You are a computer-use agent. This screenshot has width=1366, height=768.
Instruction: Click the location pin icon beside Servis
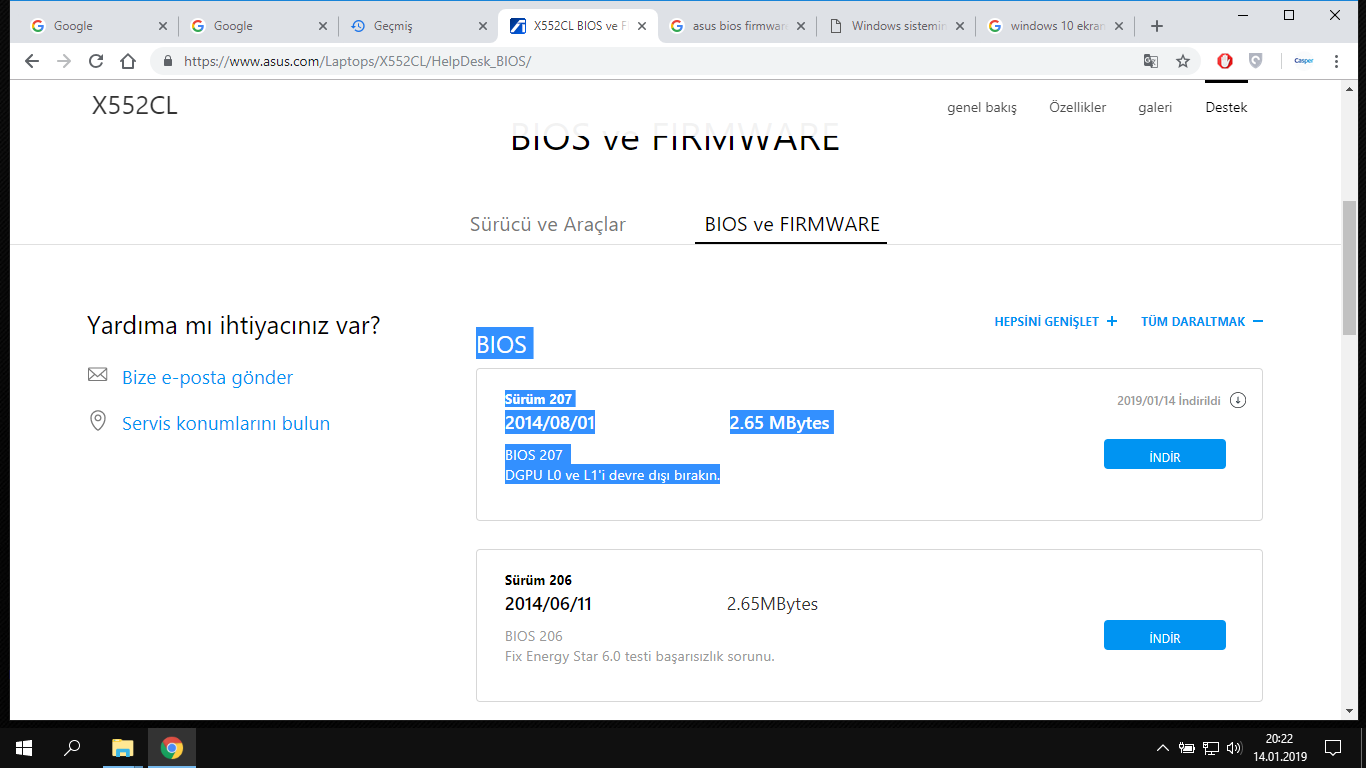click(x=98, y=421)
